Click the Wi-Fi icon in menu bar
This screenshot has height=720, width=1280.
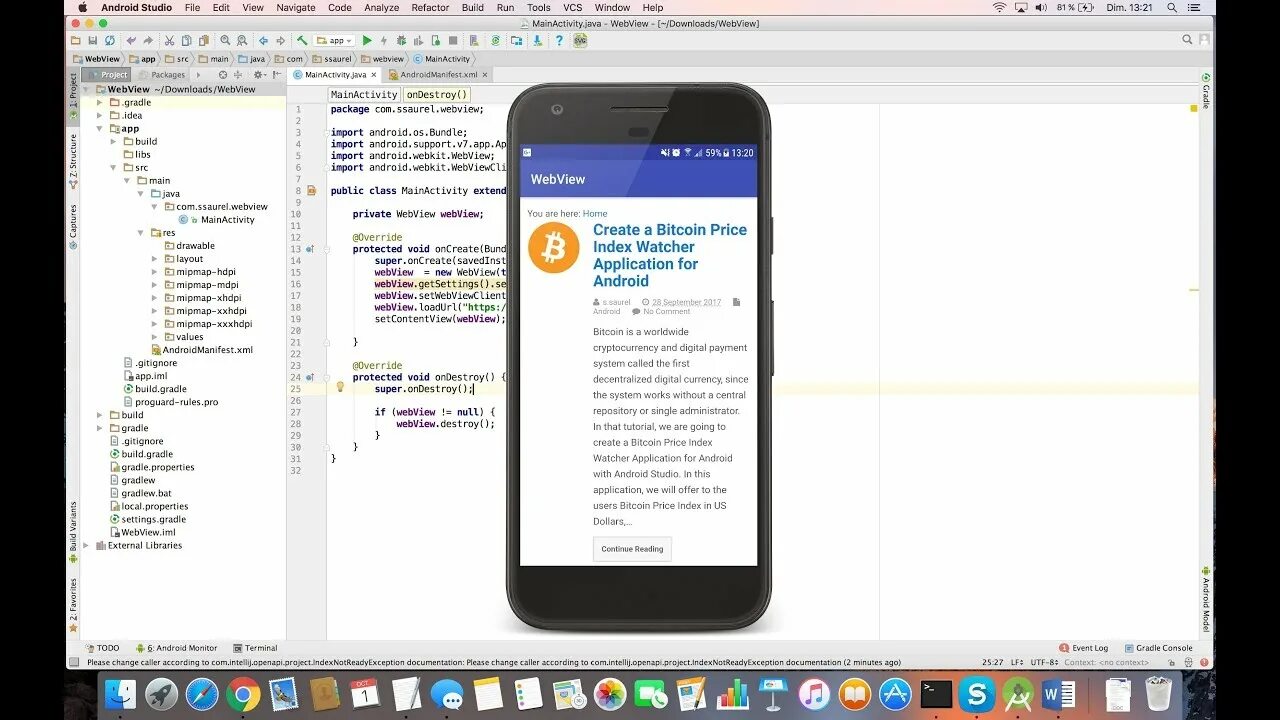999,7
